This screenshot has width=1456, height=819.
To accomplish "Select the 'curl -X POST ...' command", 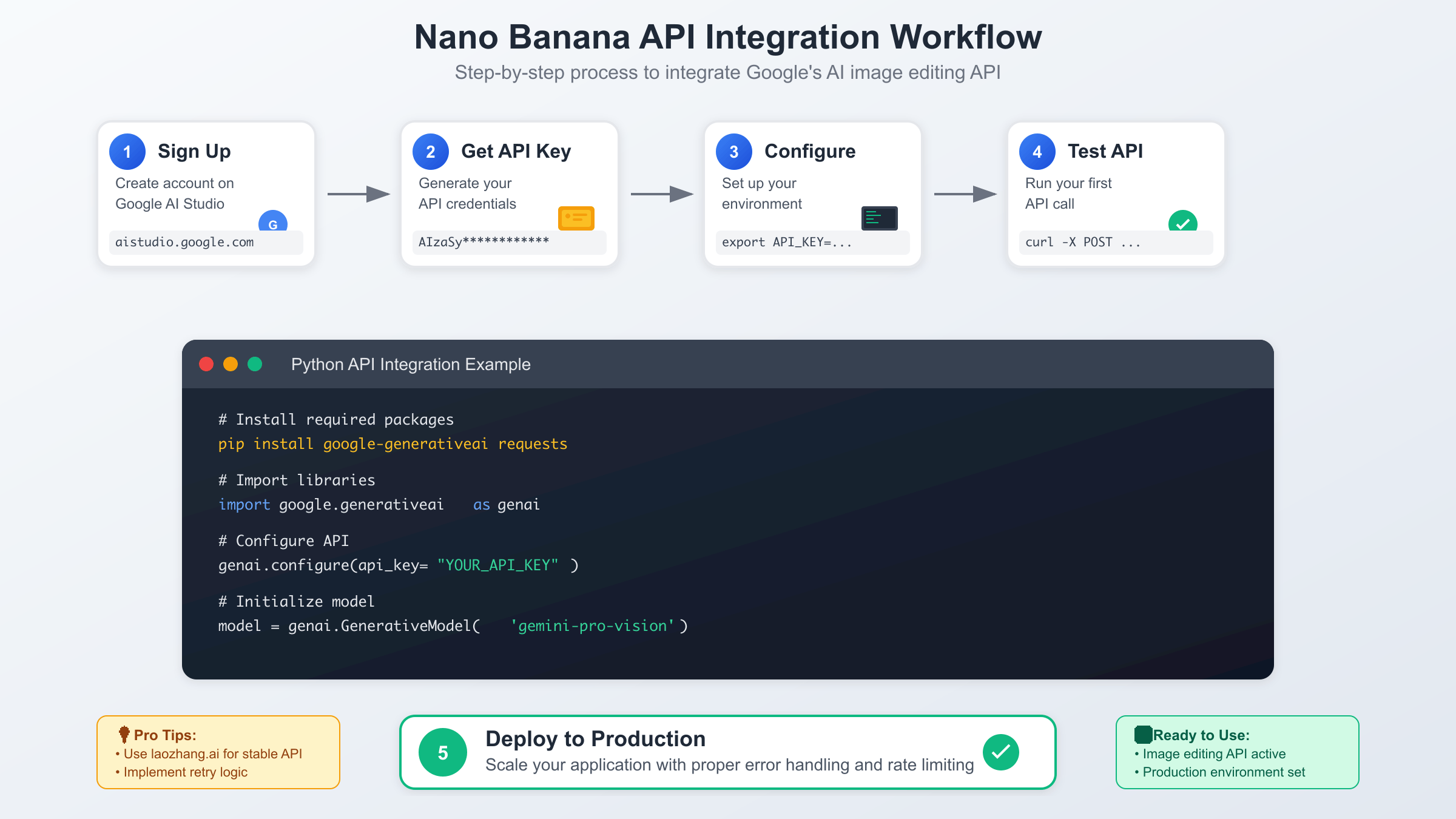I will click(x=1083, y=242).
